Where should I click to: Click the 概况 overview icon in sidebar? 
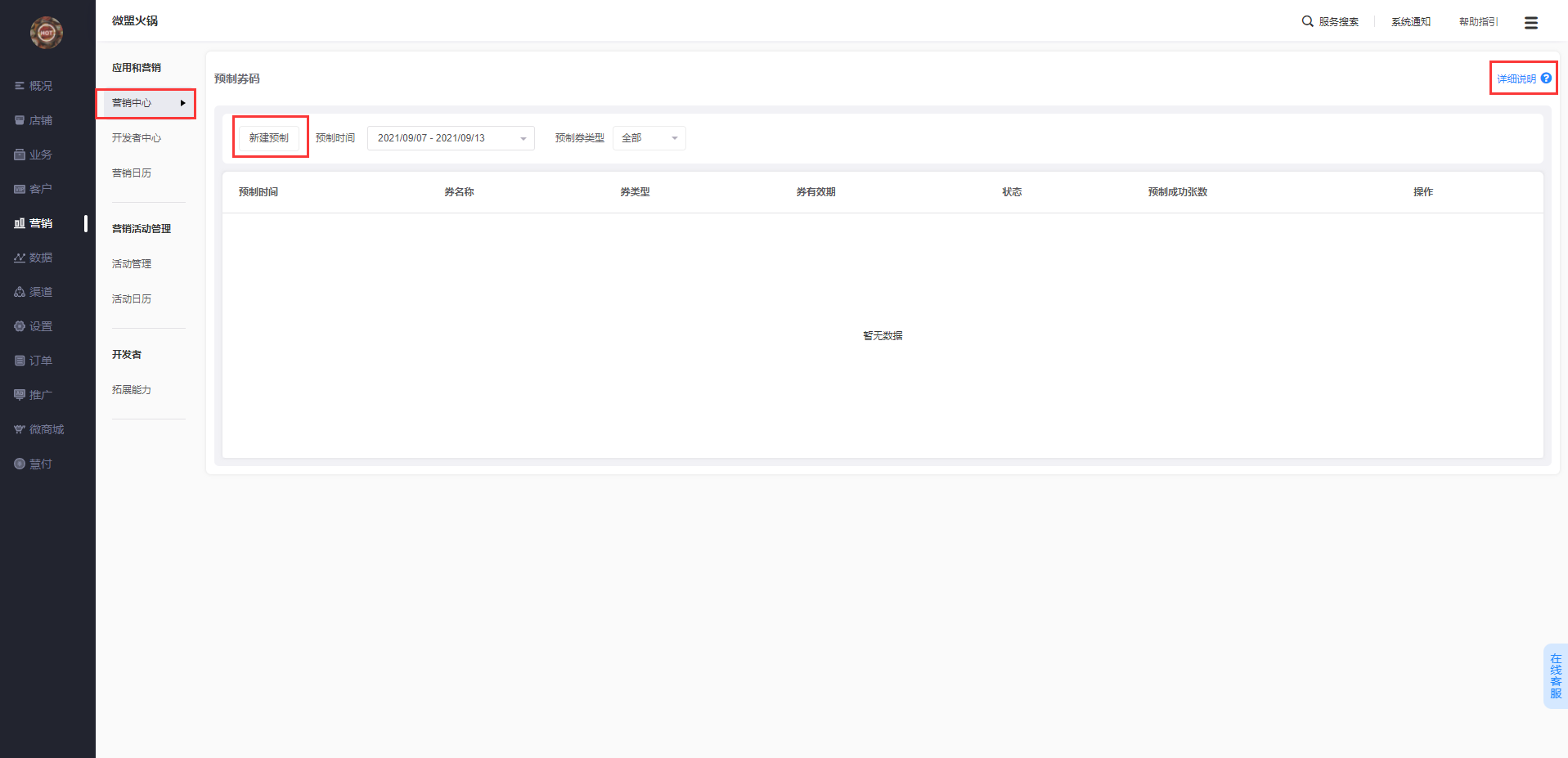click(x=20, y=86)
